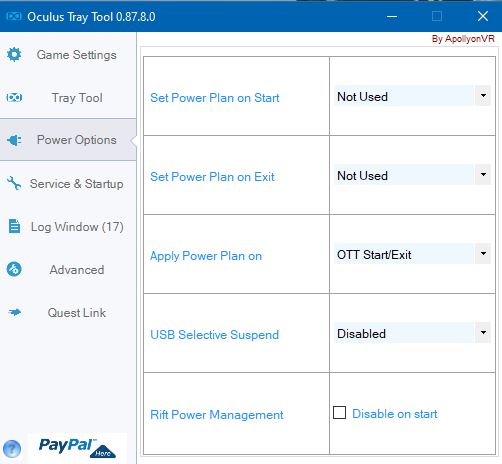The image size is (502, 464).
Task: Open help with the question mark icon
Action: coord(12,449)
